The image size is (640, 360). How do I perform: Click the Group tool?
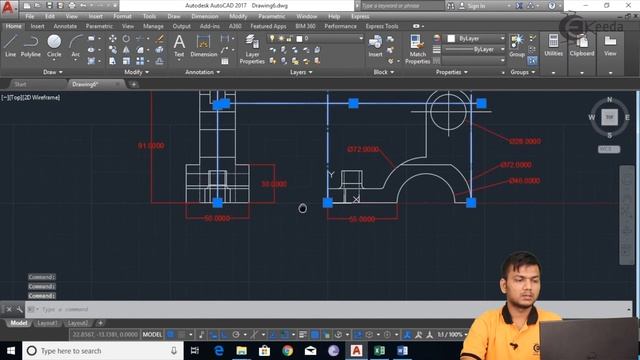(x=517, y=45)
